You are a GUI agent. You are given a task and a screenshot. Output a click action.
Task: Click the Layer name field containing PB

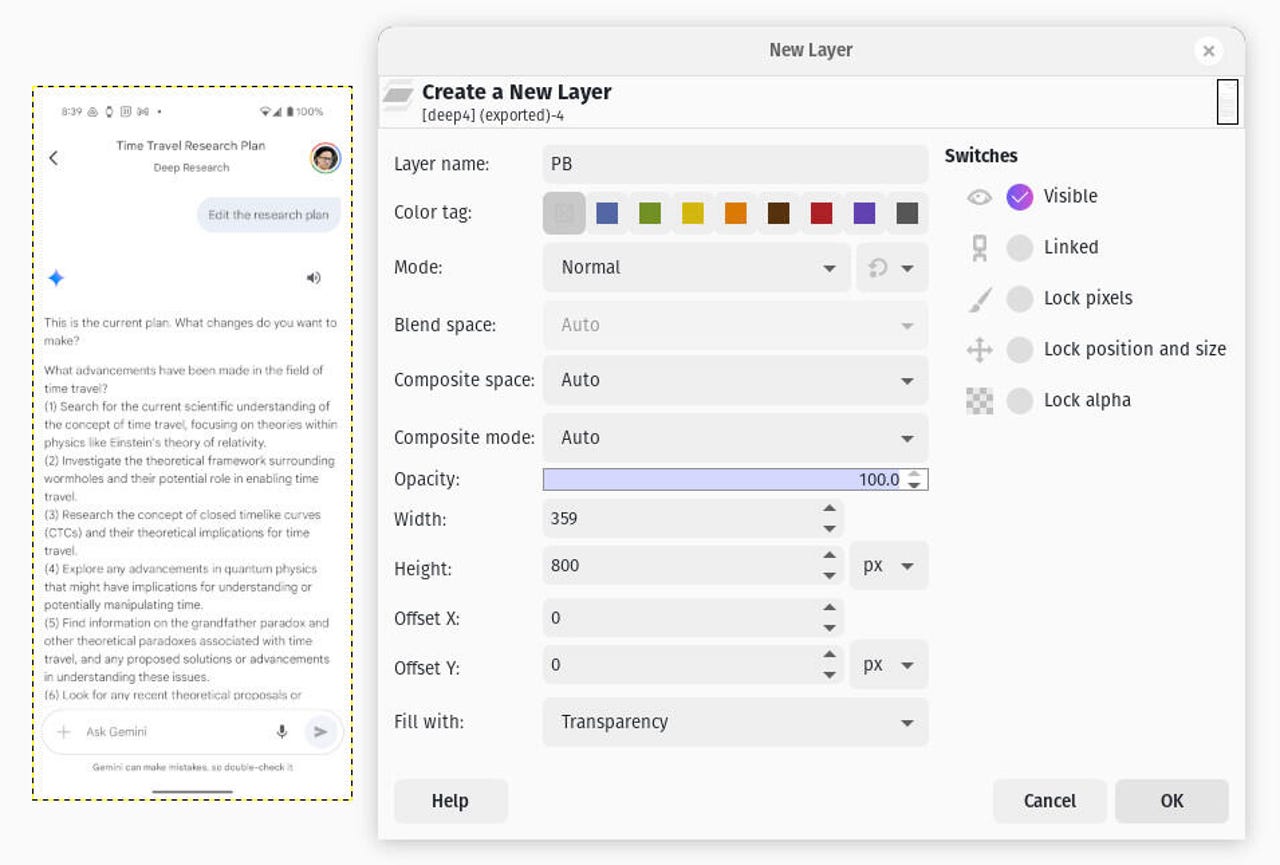click(x=735, y=164)
